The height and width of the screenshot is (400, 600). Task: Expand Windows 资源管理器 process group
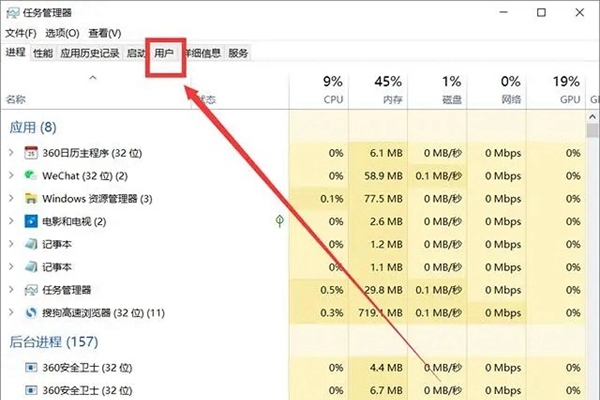coord(11,198)
